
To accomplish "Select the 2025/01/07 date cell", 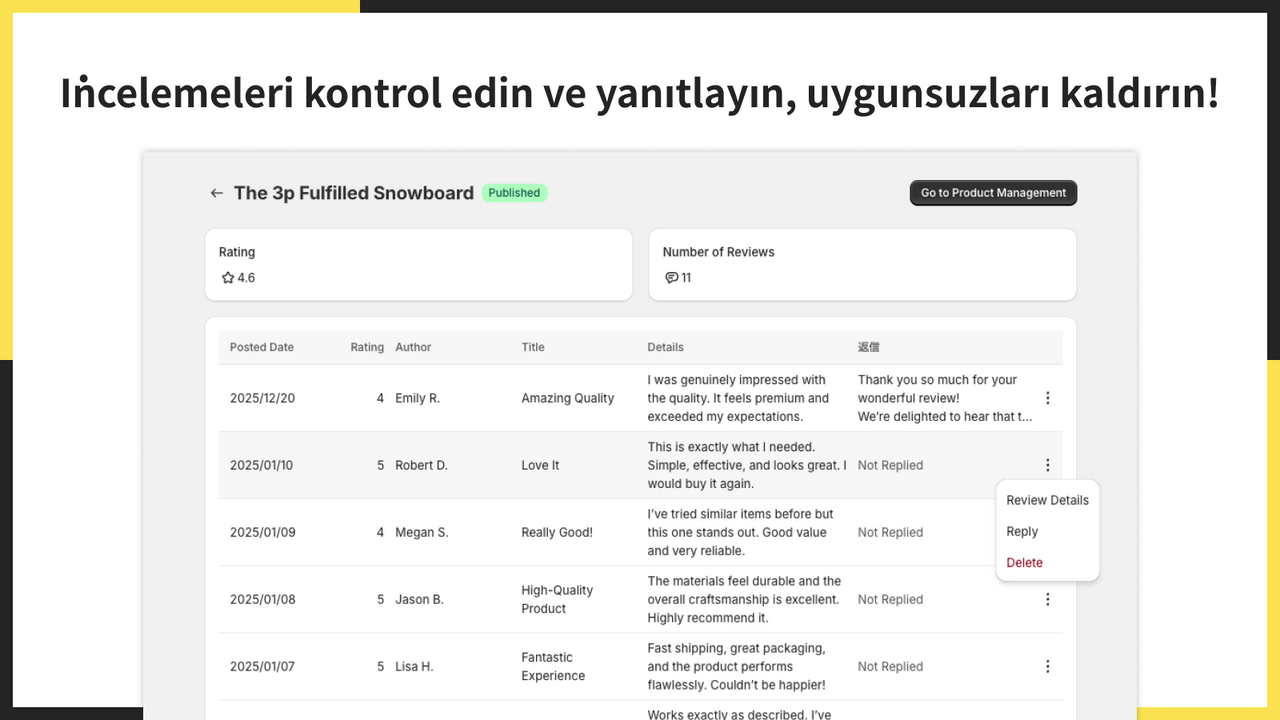I will click(x=262, y=666).
